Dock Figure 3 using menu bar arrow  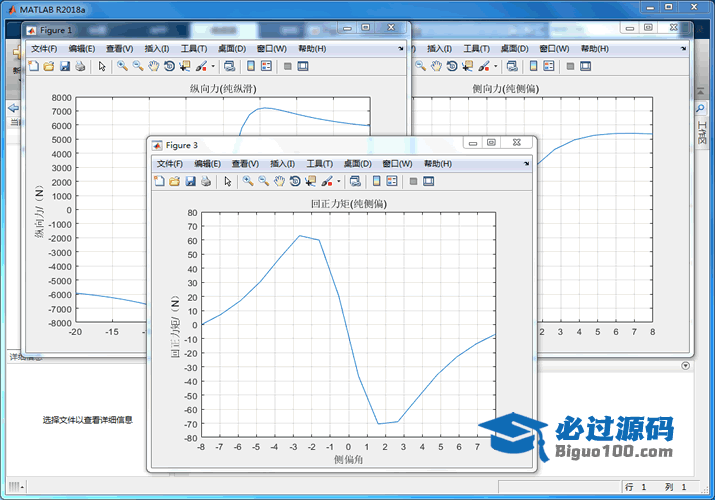(527, 163)
